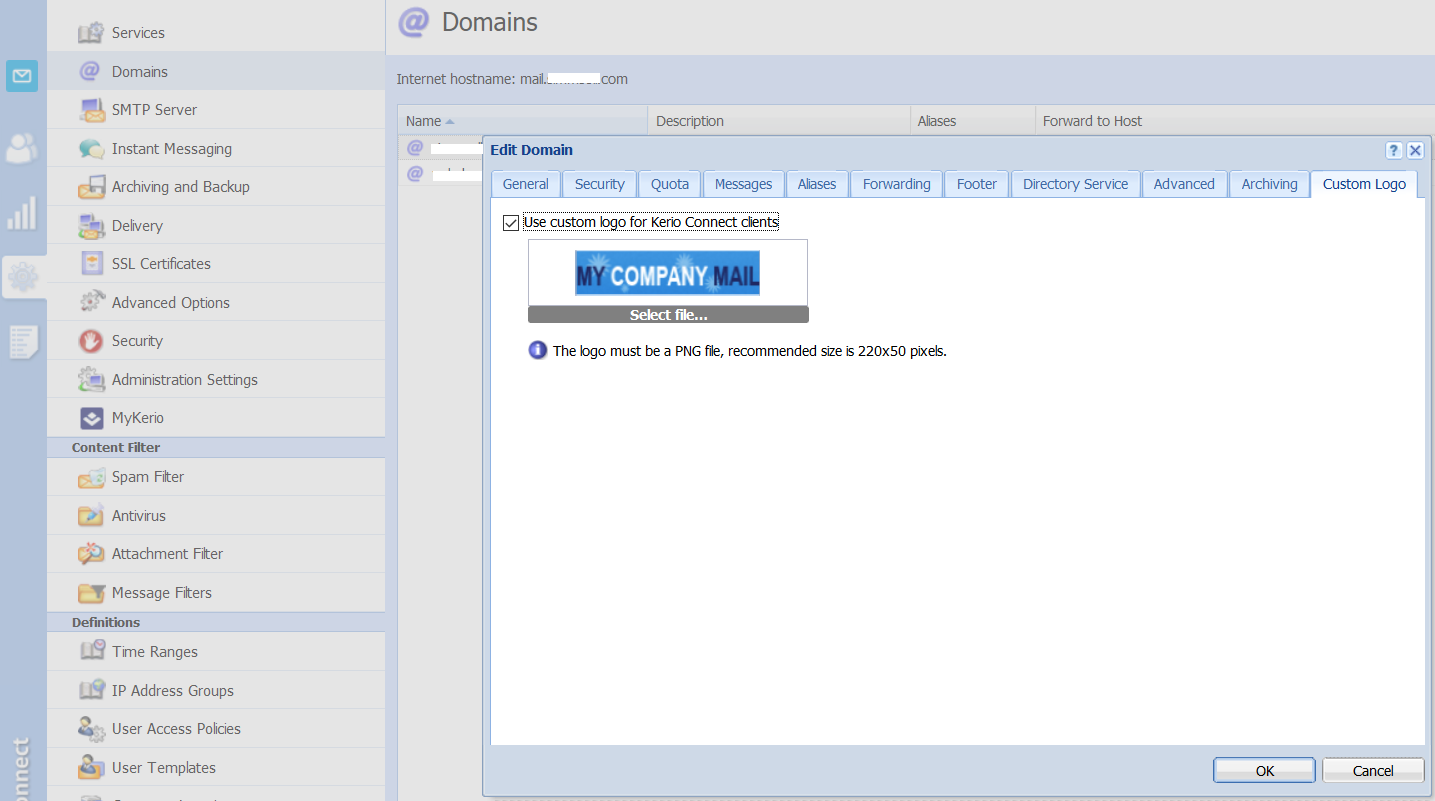
Task: Open User Templates icon
Action: pyautogui.click(x=91, y=768)
